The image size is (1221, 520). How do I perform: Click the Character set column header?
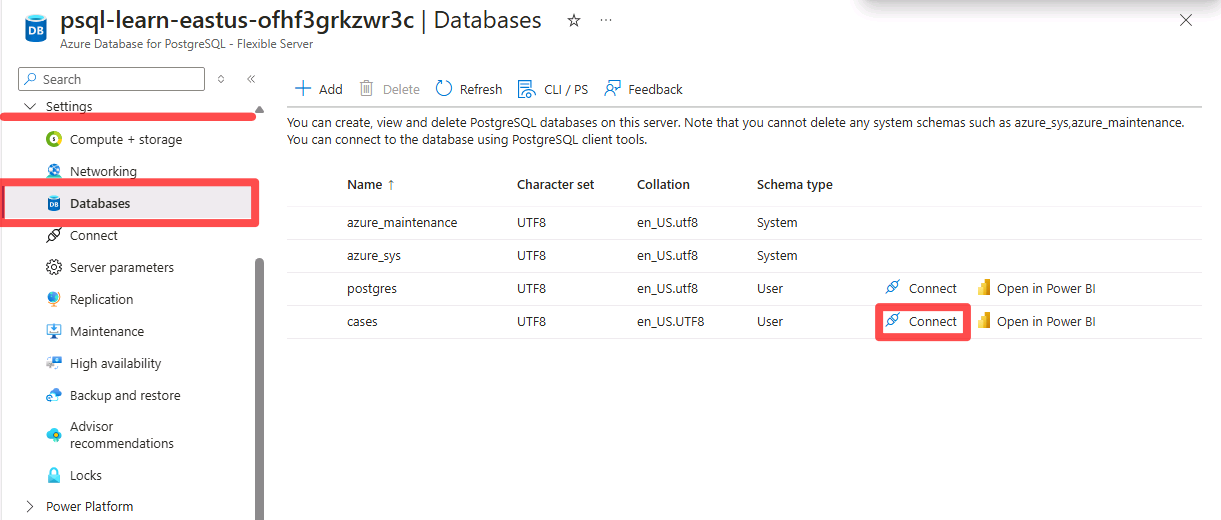pos(555,184)
